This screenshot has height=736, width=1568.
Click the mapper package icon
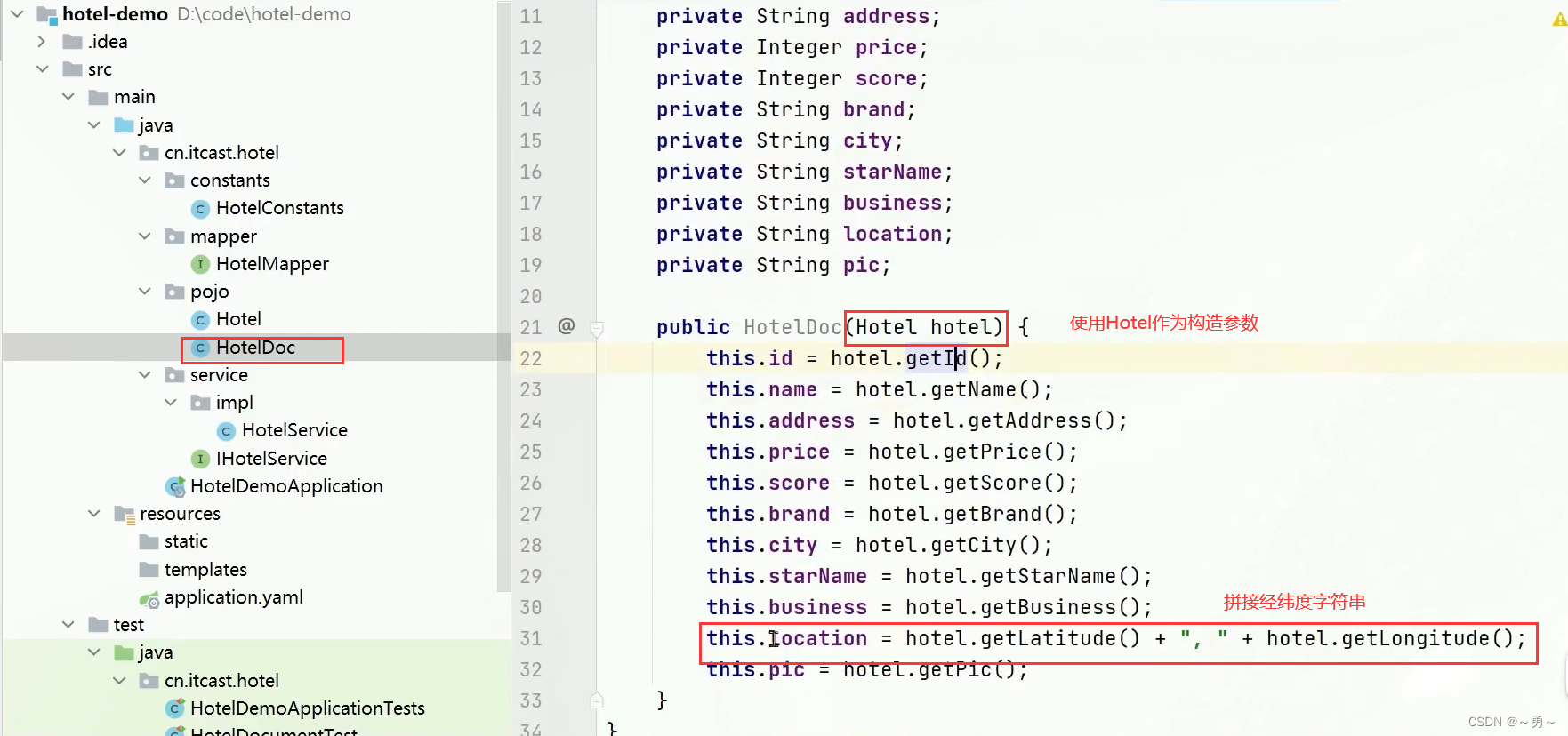click(175, 236)
